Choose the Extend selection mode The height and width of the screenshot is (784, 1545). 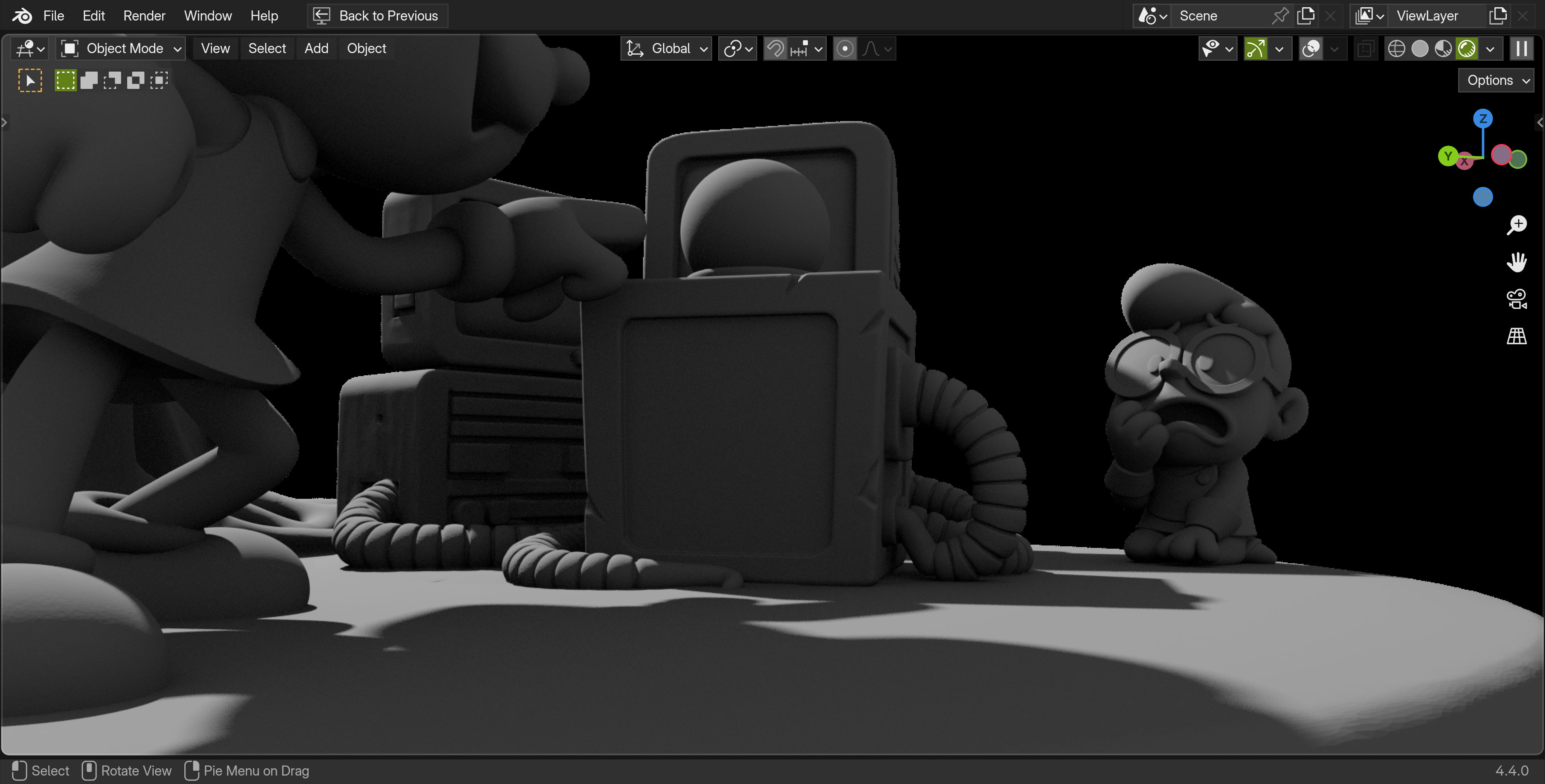tap(89, 80)
